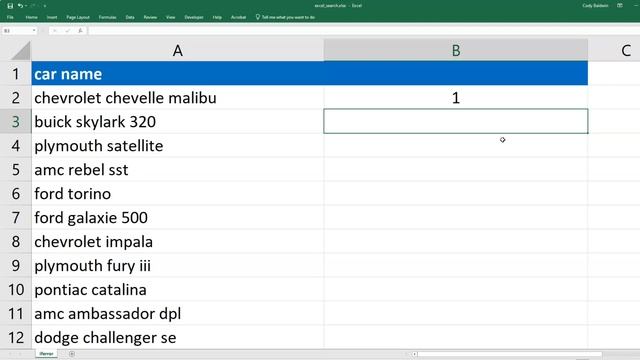Click the 'car name' header cell
The width and height of the screenshot is (640, 360).
click(178, 74)
